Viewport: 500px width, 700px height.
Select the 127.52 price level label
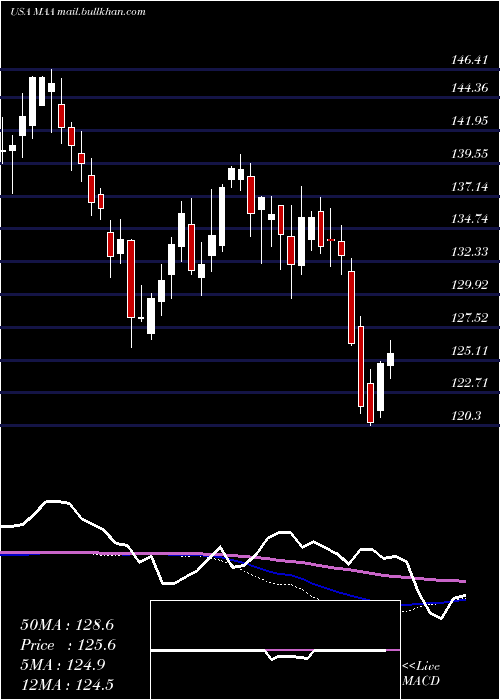point(470,317)
